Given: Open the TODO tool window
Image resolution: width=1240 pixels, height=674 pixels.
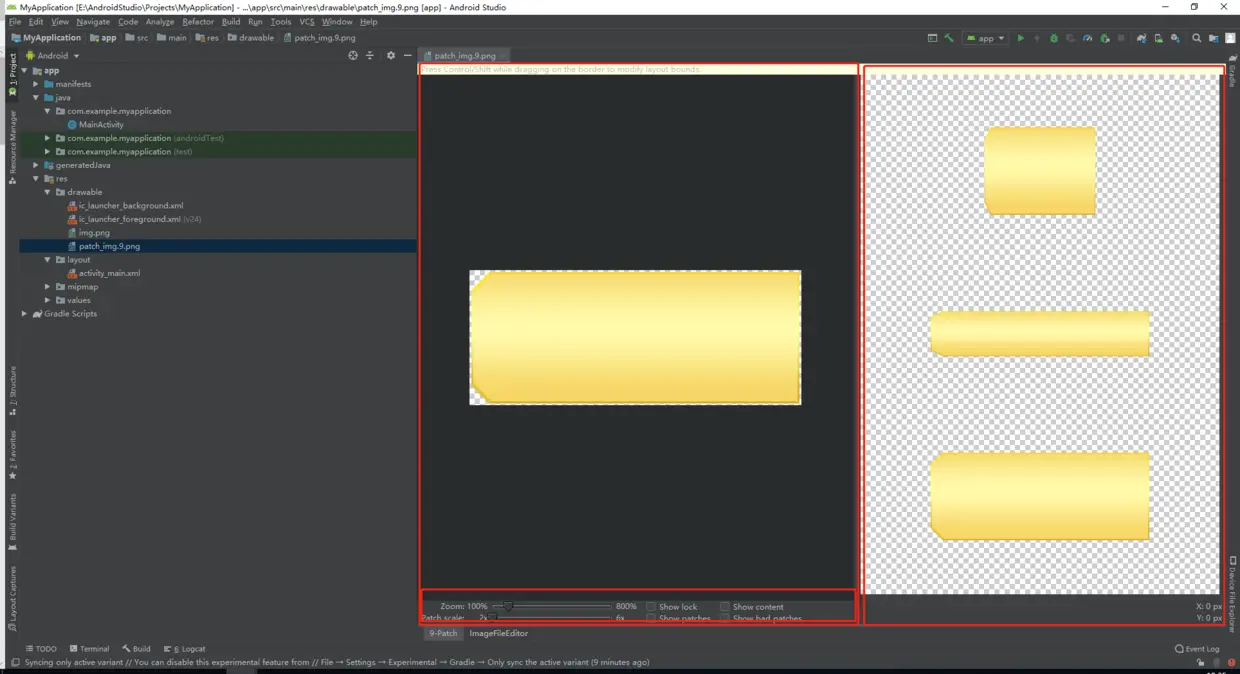Looking at the screenshot, I should click(x=41, y=649).
